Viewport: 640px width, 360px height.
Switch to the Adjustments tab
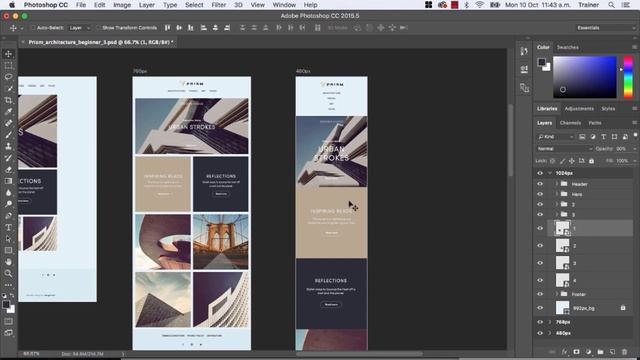(579, 109)
